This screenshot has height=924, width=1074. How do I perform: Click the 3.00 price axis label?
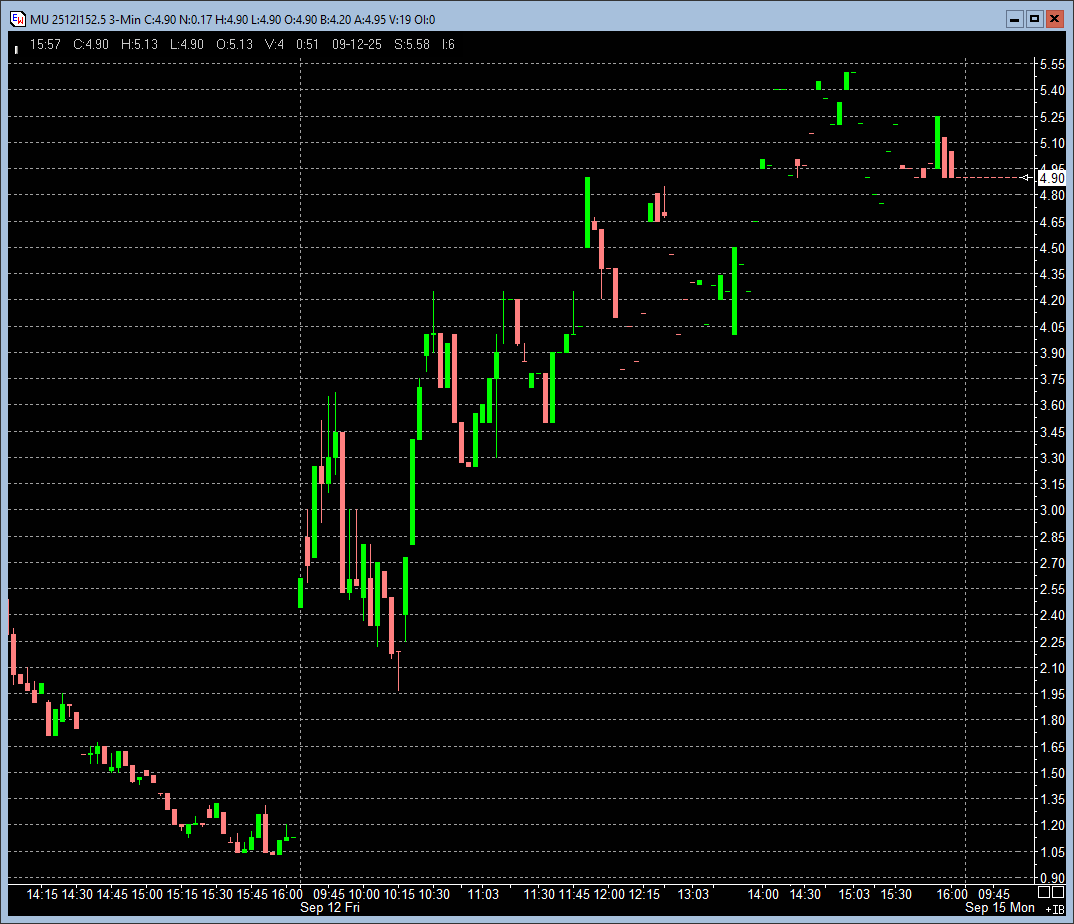coord(1052,510)
